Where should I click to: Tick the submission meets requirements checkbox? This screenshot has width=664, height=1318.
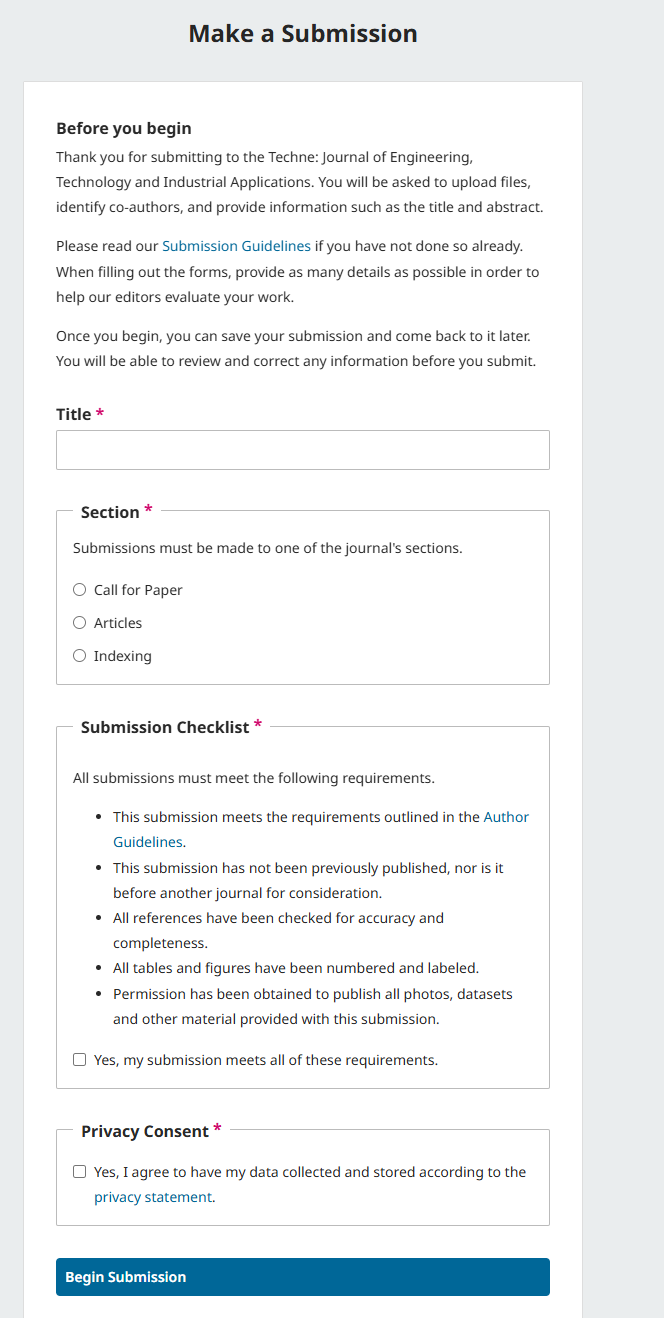tap(80, 1060)
